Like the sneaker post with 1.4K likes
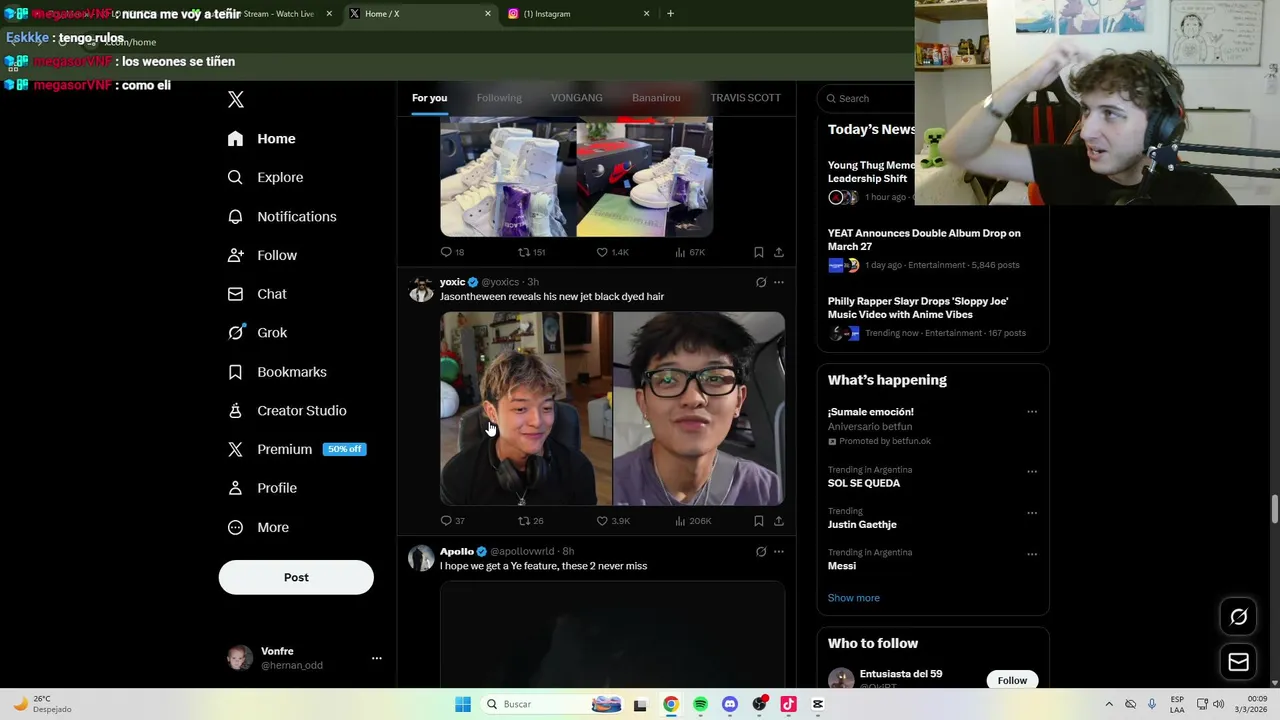The width and height of the screenshot is (1280, 720). (x=612, y=252)
